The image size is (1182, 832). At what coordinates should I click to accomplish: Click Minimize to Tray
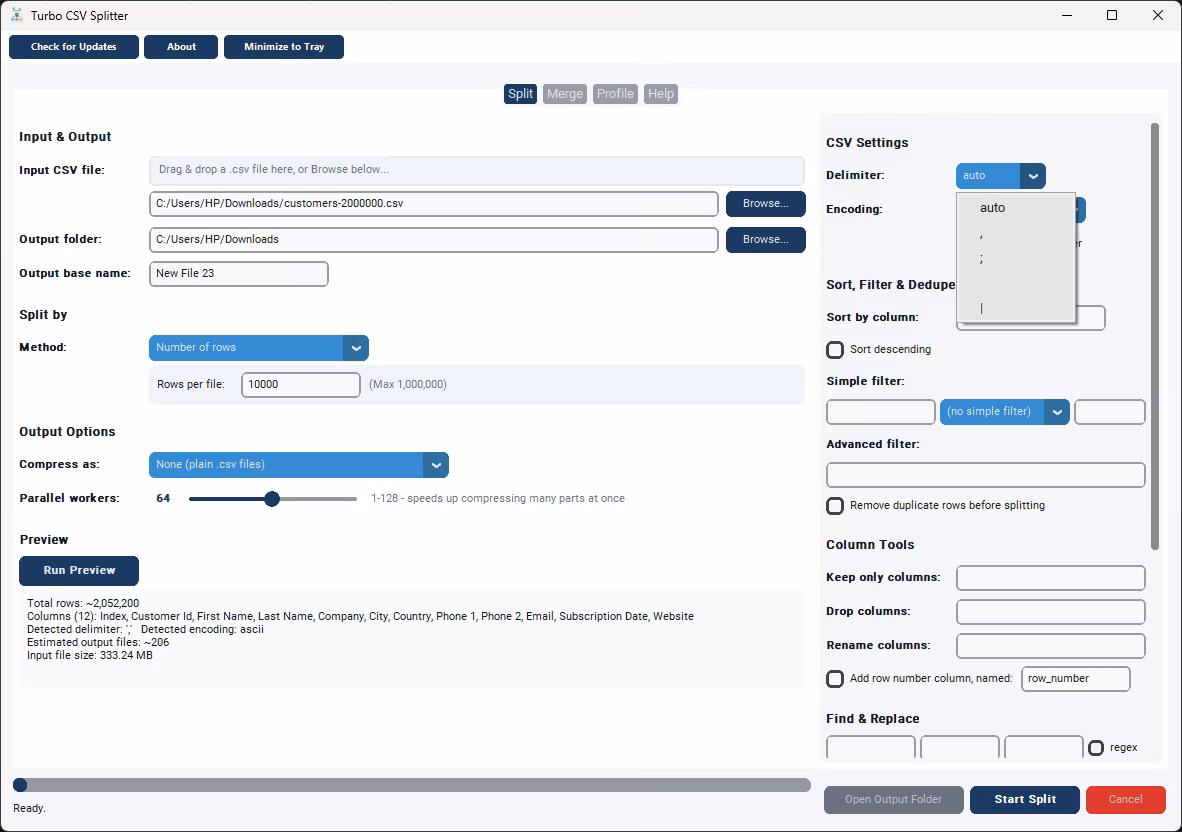tap(284, 47)
